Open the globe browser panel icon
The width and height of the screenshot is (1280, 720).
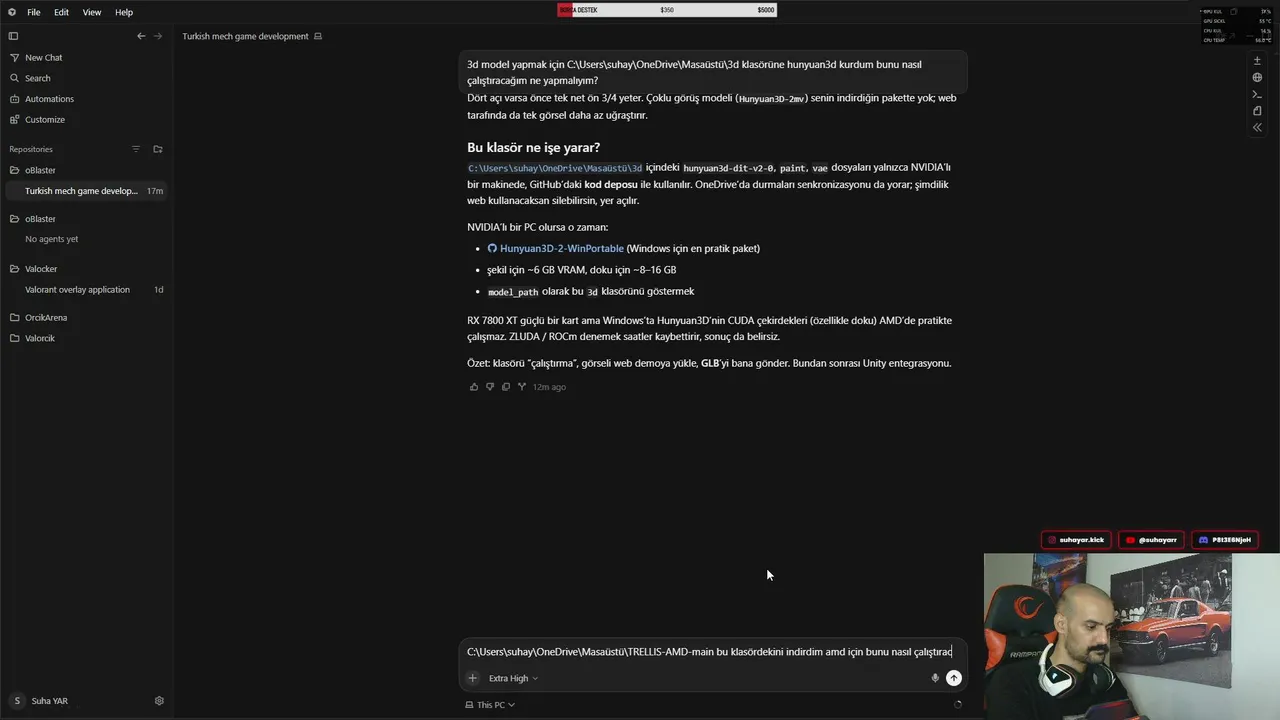click(x=1257, y=77)
